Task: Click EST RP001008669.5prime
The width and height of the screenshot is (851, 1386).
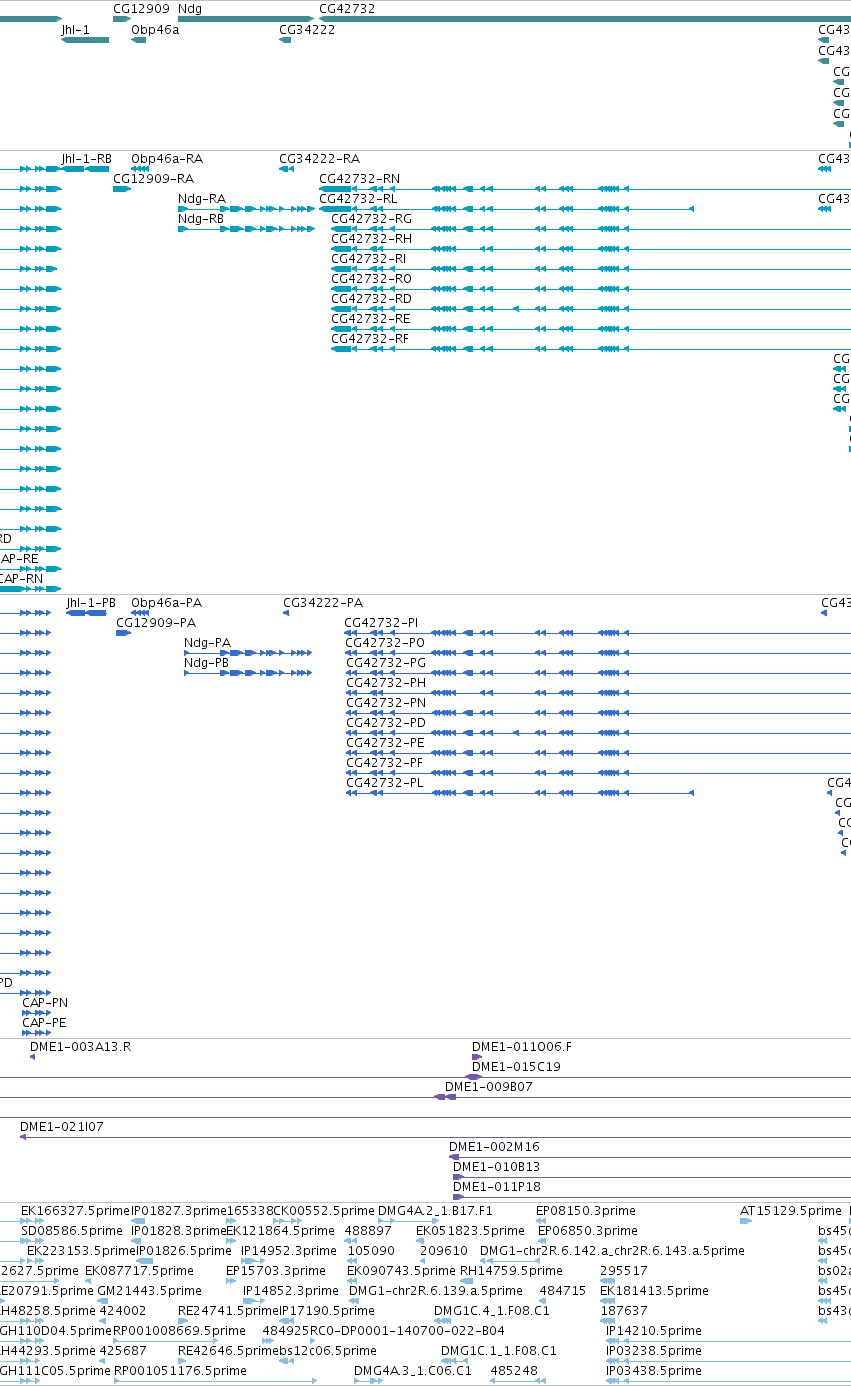Action: pyautogui.click(x=179, y=1330)
